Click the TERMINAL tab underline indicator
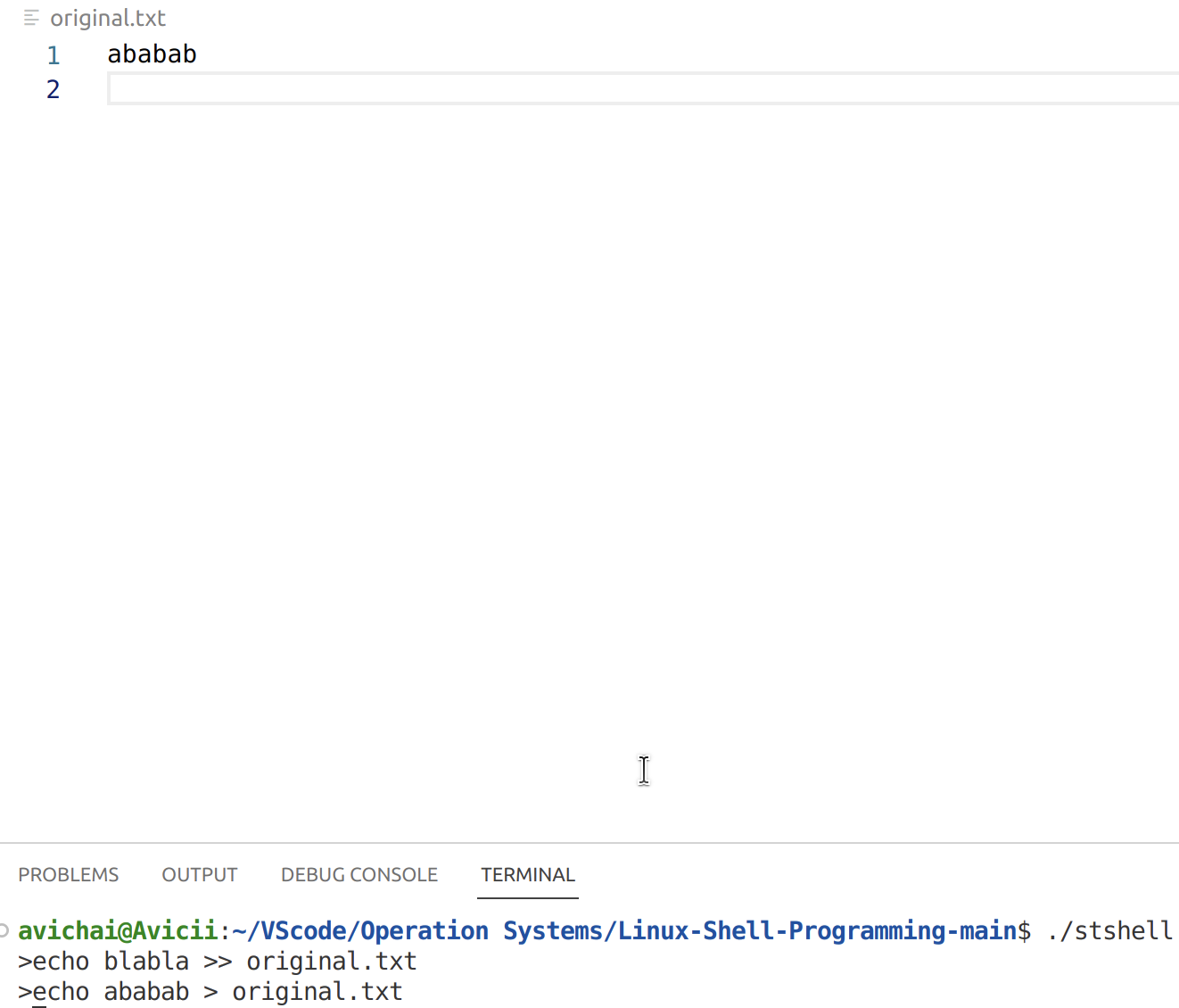 pos(527,897)
